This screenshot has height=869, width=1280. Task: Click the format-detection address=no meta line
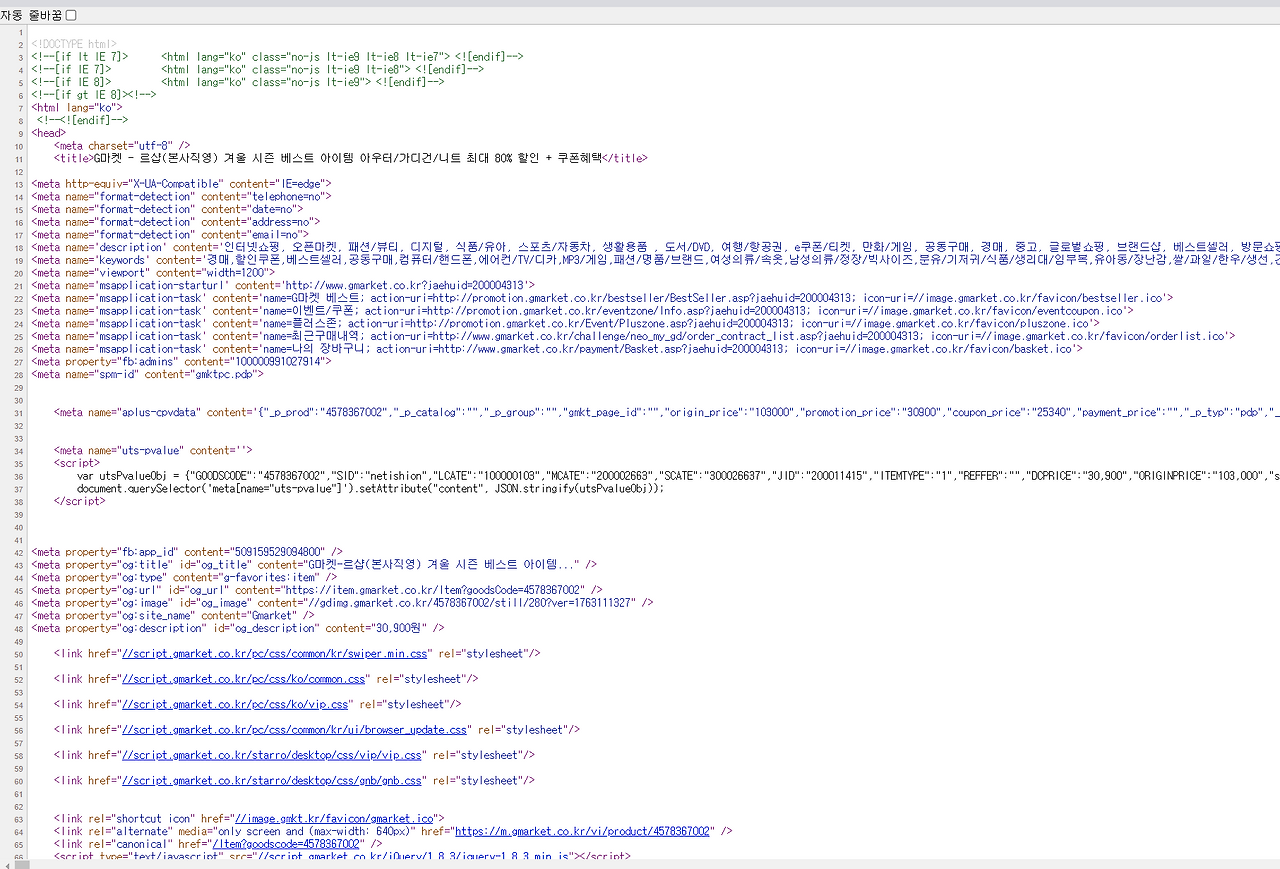pyautogui.click(x=176, y=221)
